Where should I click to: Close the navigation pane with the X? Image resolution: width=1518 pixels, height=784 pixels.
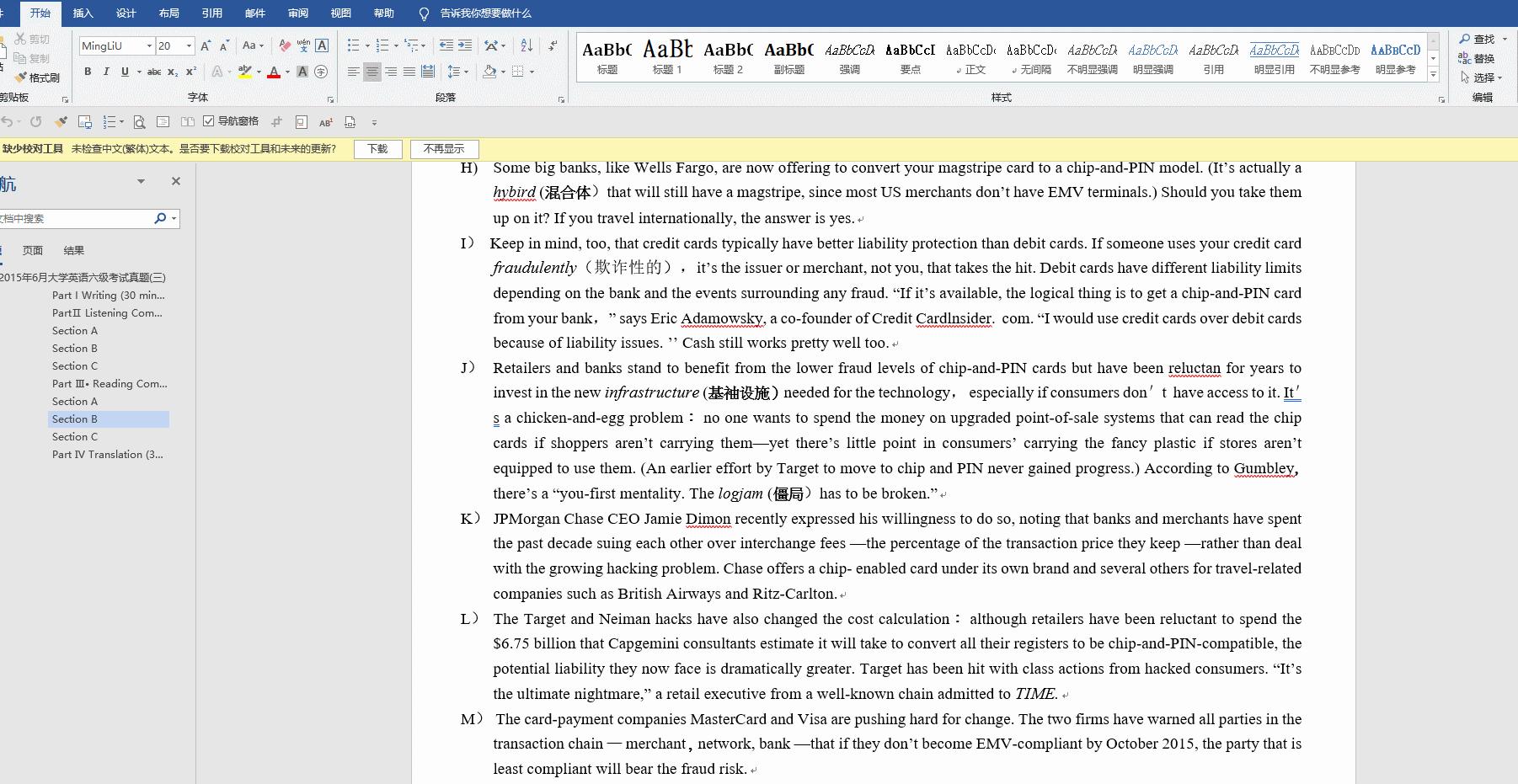point(176,181)
